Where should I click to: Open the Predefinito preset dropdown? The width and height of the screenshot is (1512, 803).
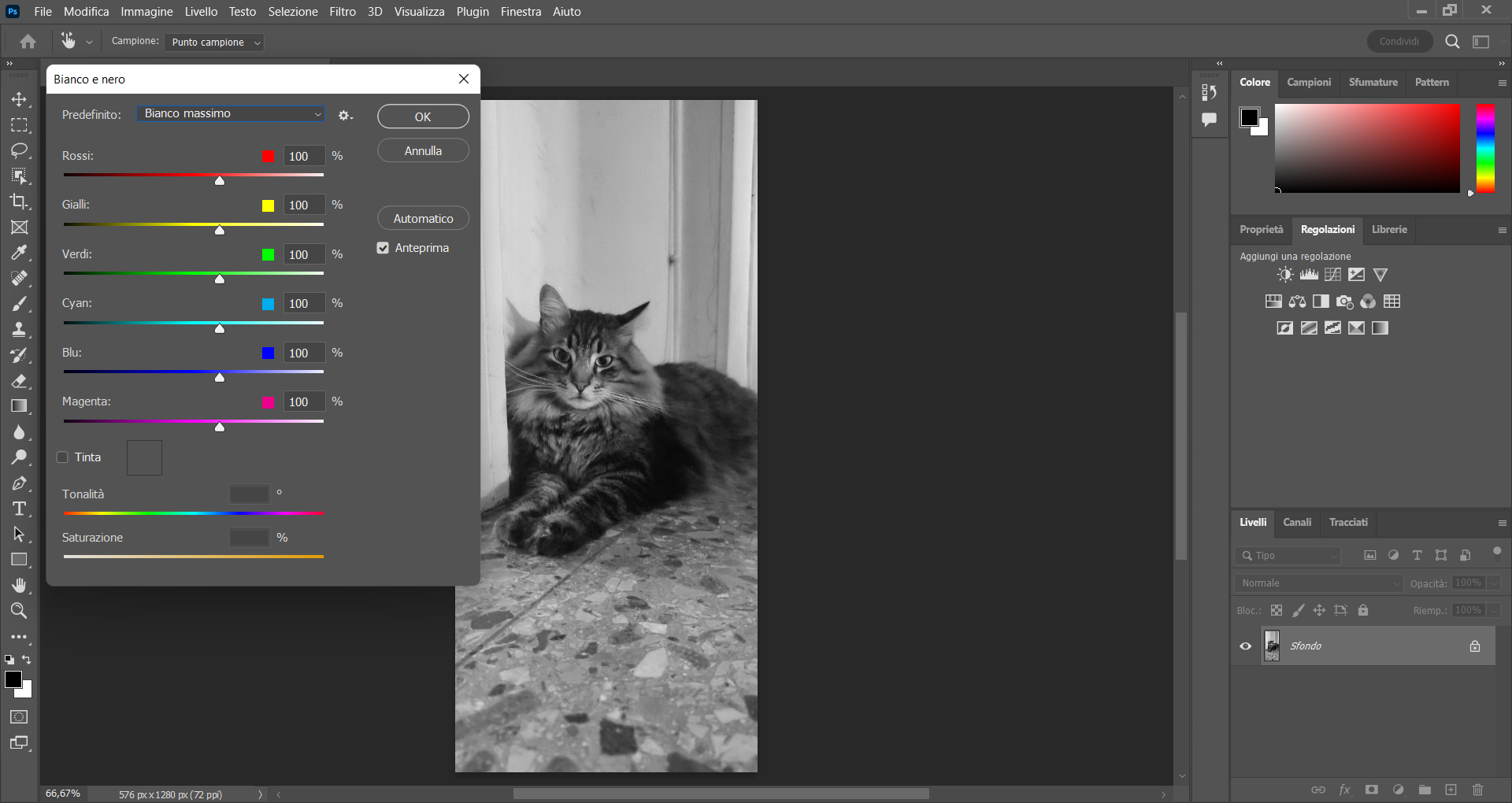pos(230,113)
